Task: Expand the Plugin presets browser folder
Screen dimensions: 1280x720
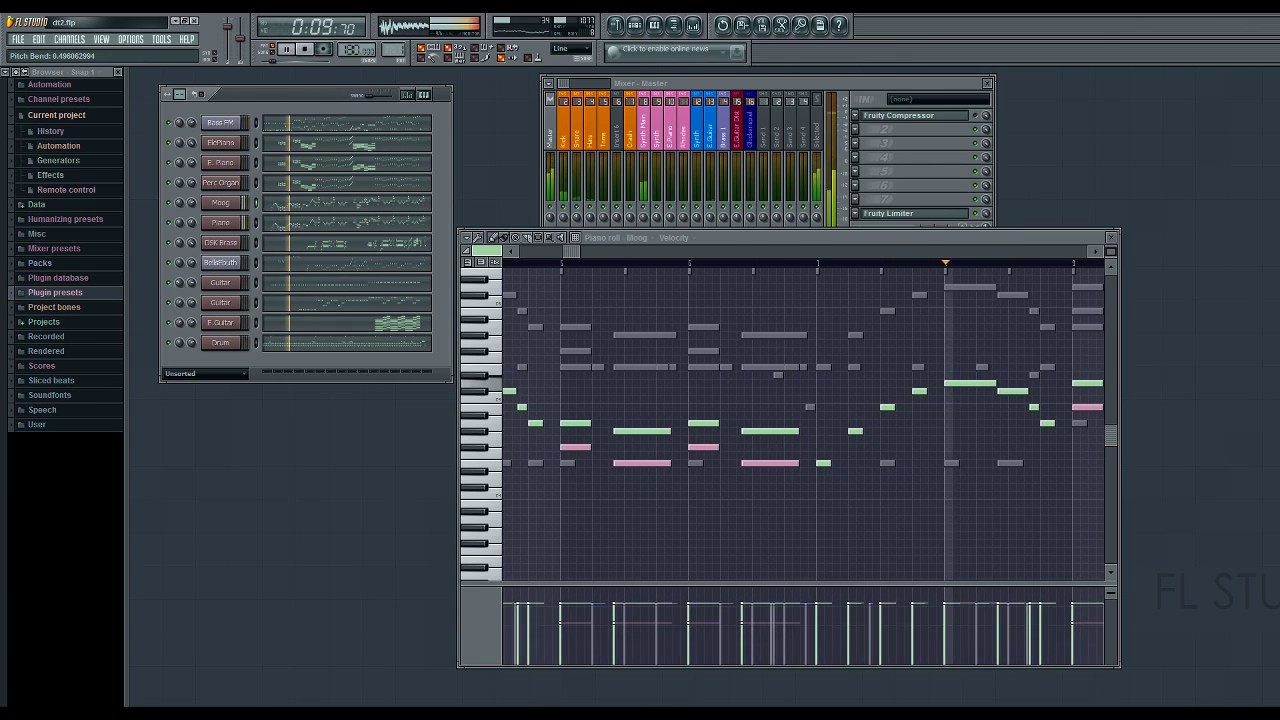Action: pyautogui.click(x=55, y=293)
